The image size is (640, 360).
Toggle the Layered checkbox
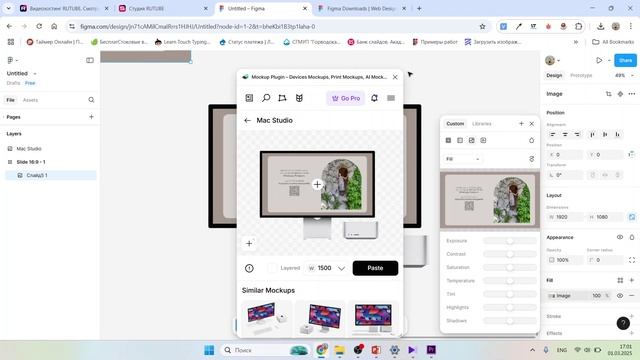[272, 268]
